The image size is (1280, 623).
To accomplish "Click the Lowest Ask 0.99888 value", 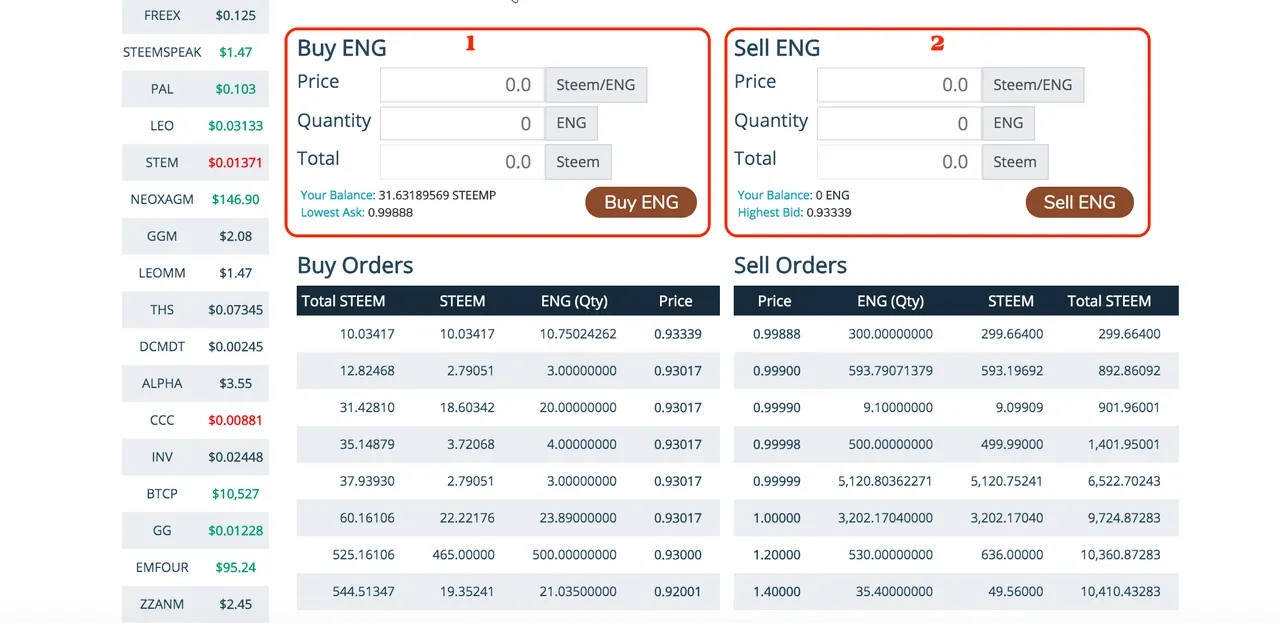I will point(390,212).
